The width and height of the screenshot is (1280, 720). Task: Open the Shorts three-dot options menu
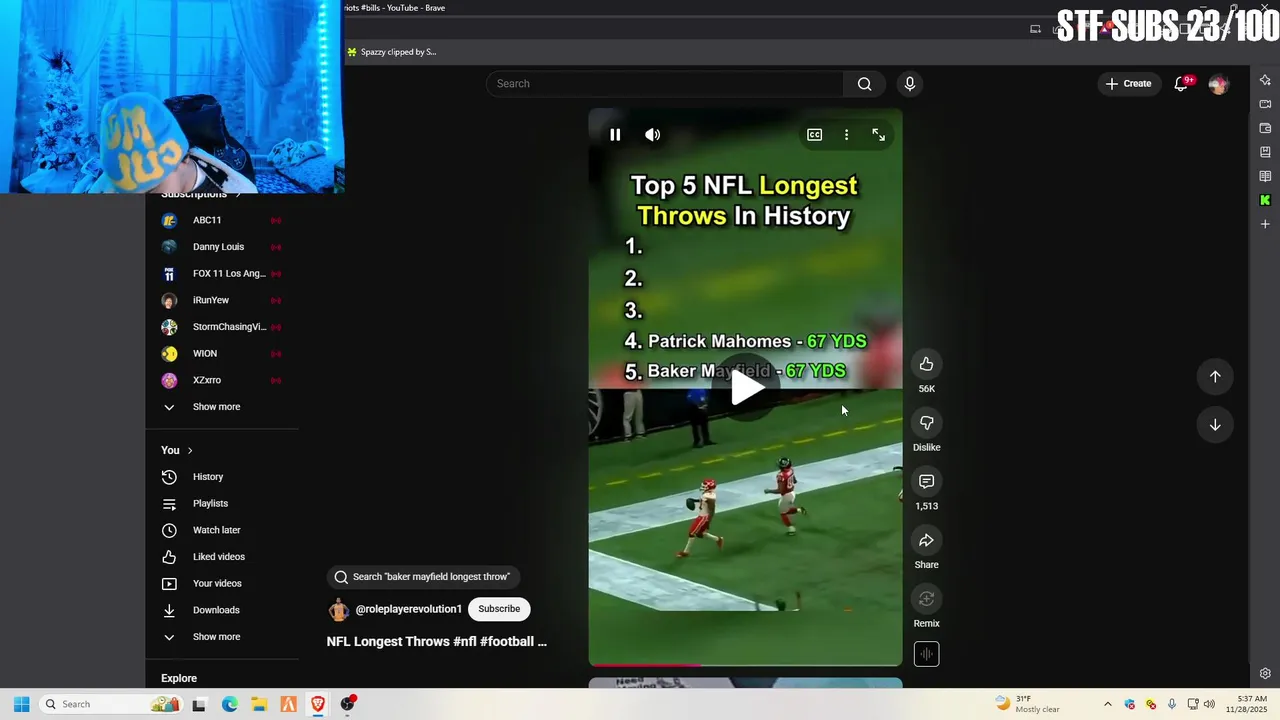coord(846,135)
